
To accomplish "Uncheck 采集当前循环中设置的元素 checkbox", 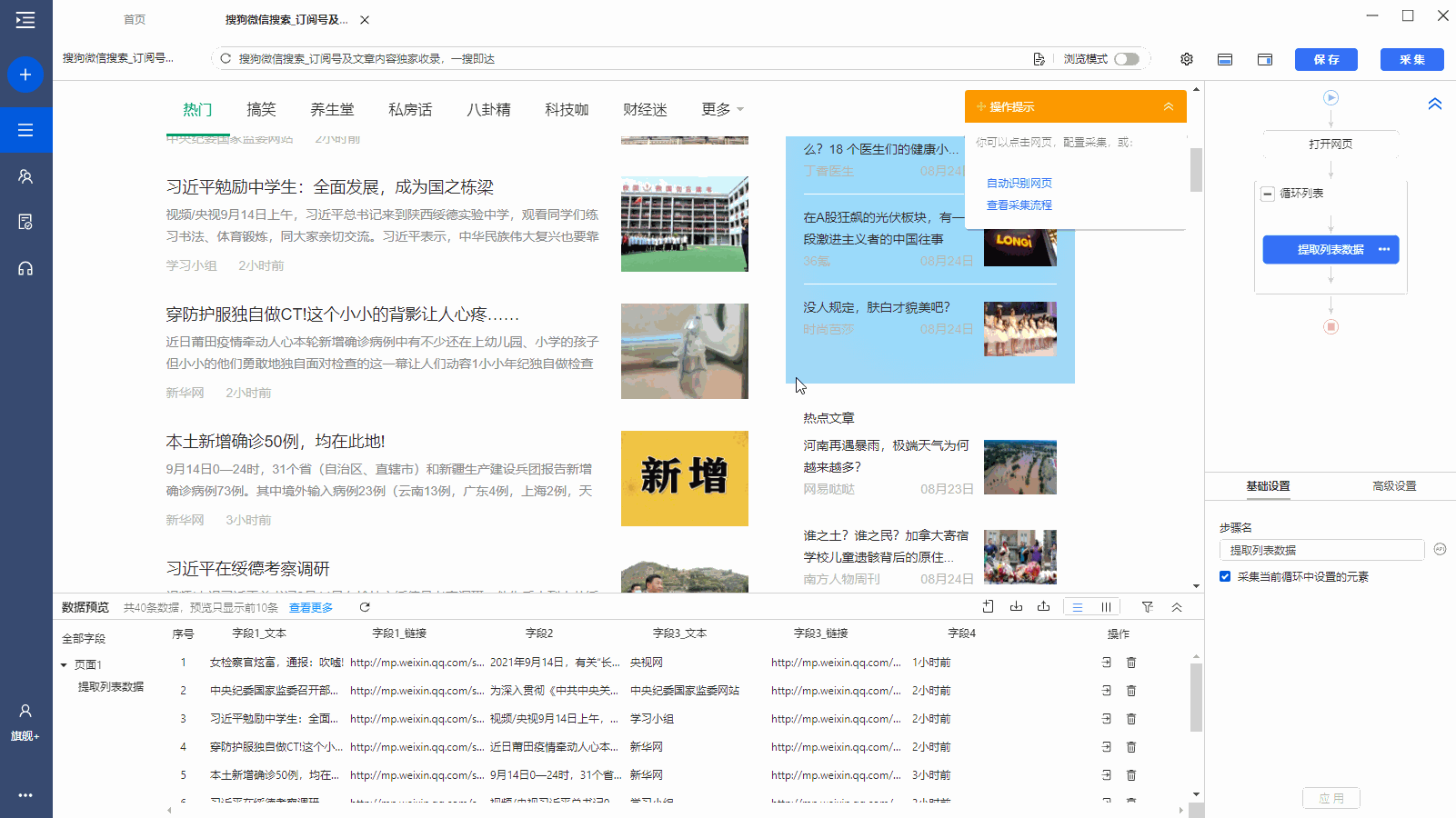I will [x=1225, y=576].
